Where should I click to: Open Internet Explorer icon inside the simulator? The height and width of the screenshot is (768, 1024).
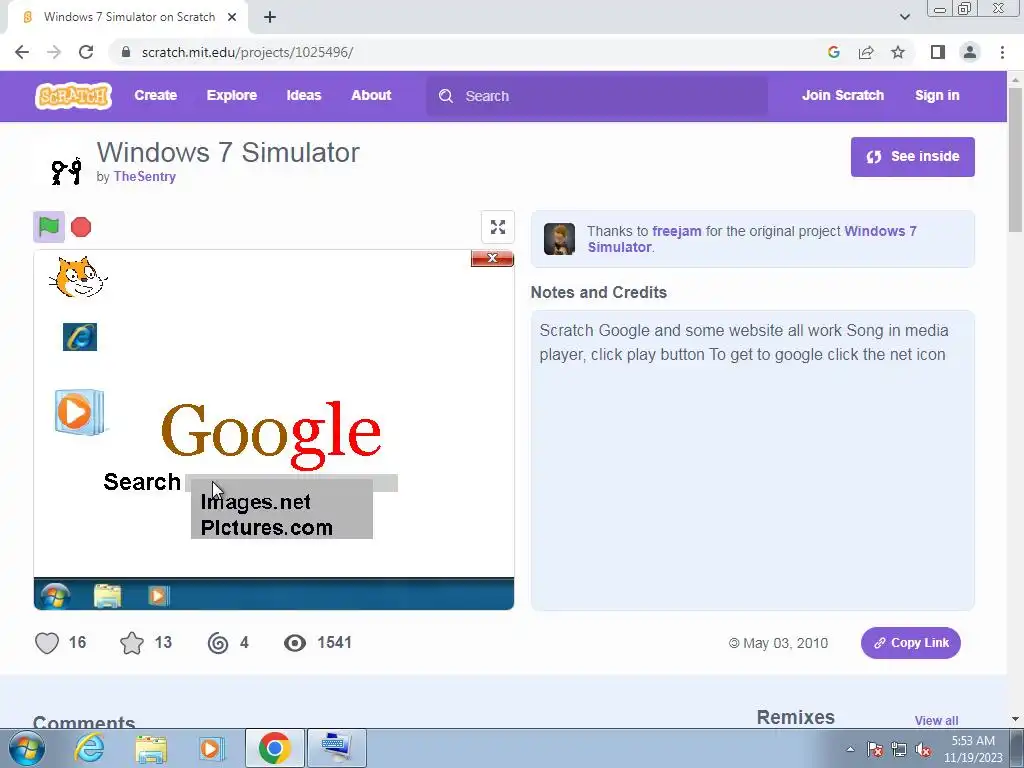click(x=80, y=337)
